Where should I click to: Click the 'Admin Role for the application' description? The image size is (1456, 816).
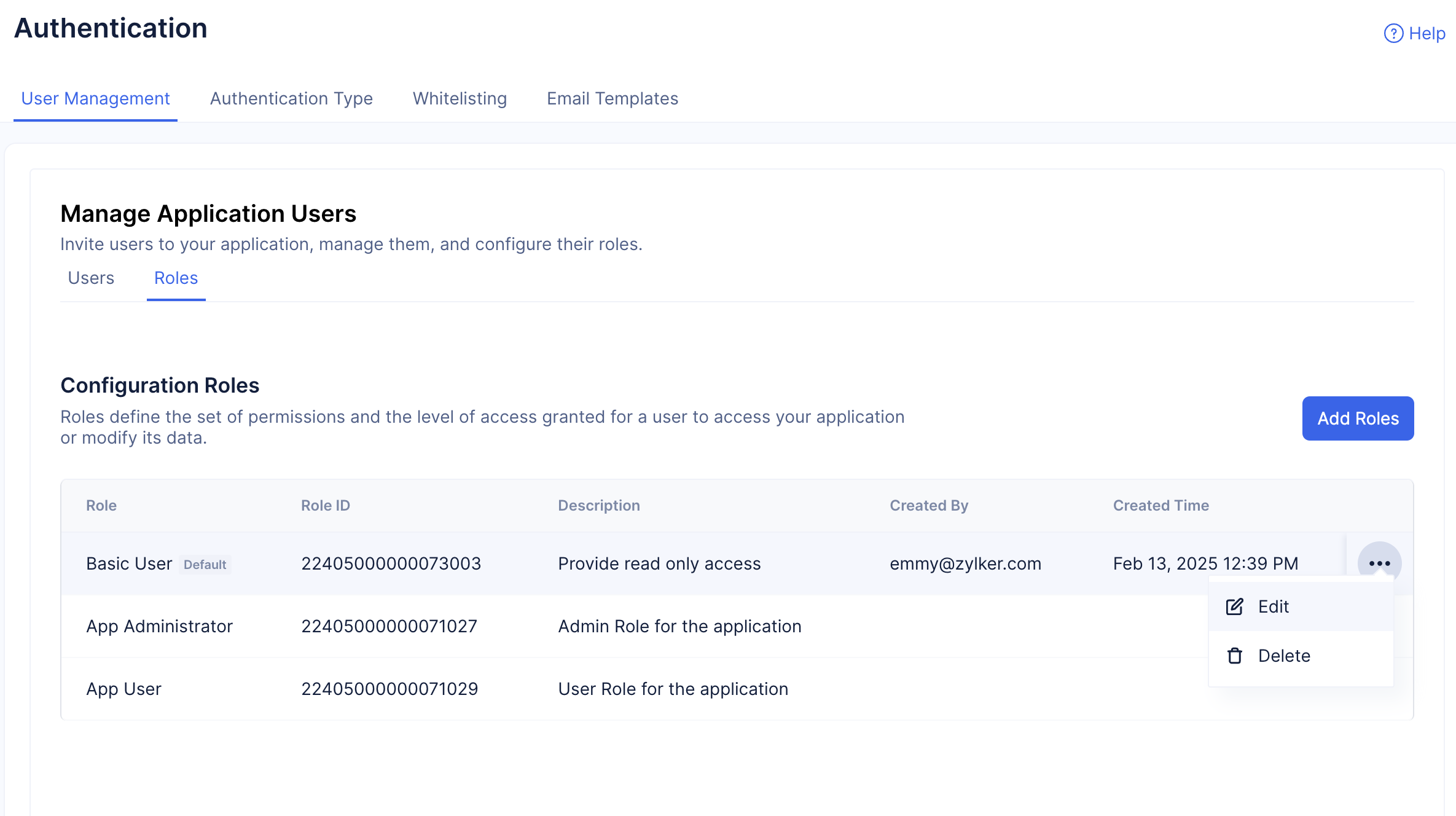point(679,626)
